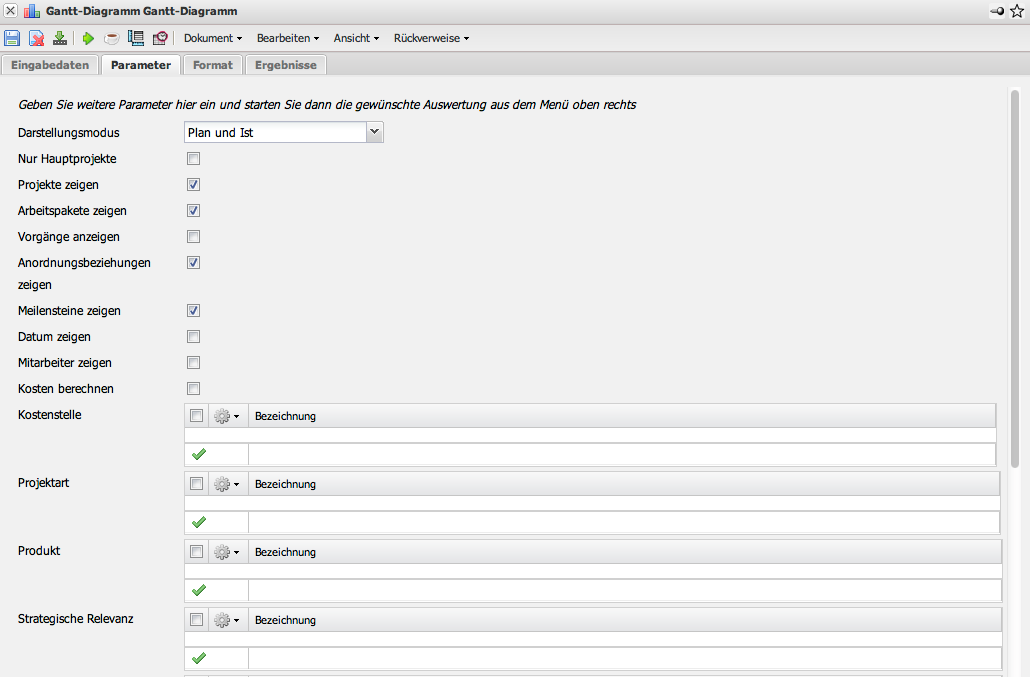Viewport: 1030px width, 677px height.
Task: Confirm Projektart entry with green checkmark
Action: coord(198,522)
